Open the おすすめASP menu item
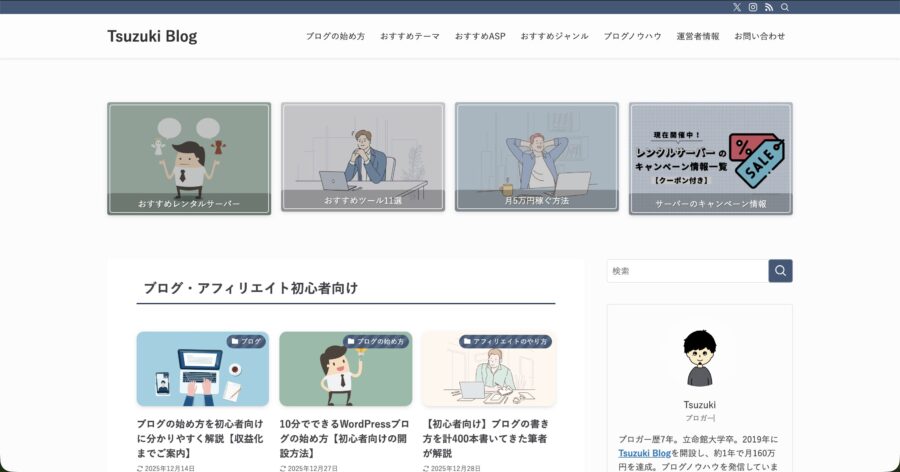 480,36
